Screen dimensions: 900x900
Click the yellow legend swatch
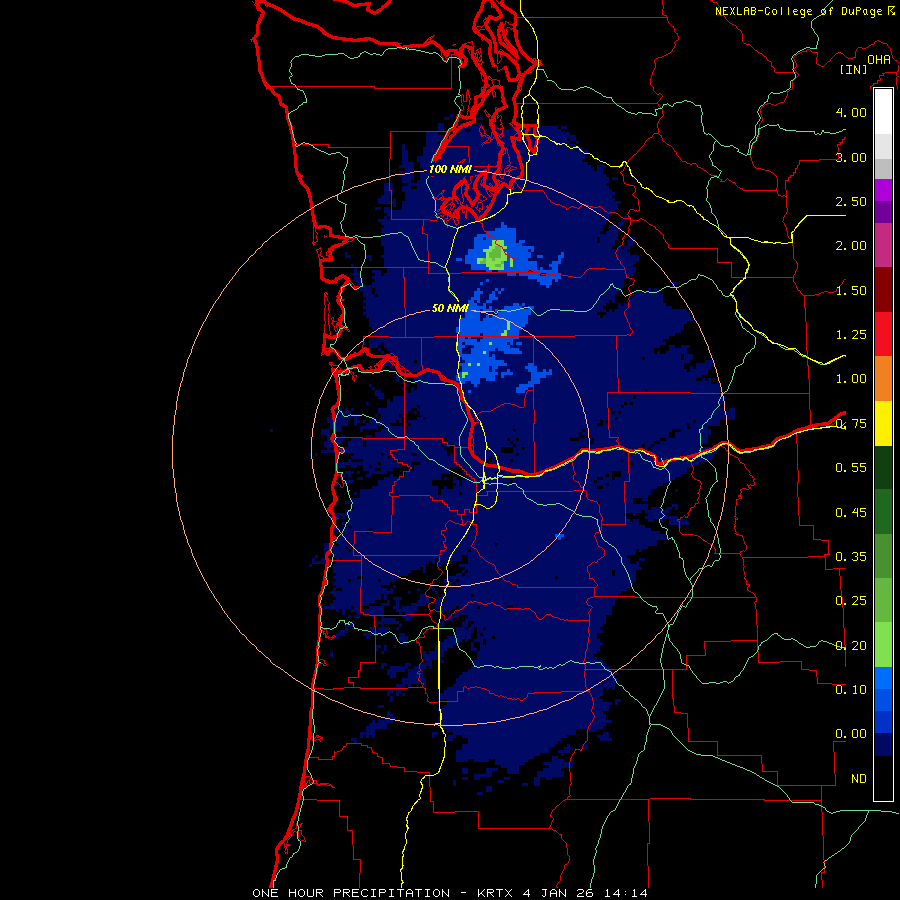point(883,423)
